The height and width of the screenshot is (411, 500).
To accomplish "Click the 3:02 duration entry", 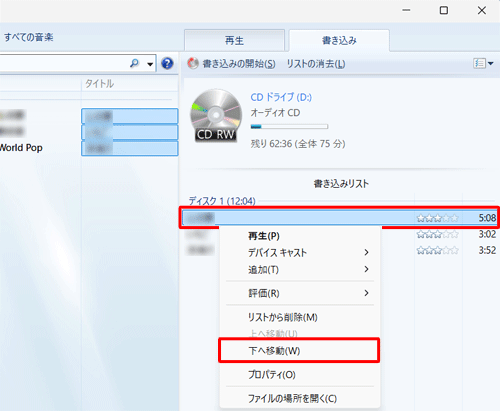I will point(487,234).
